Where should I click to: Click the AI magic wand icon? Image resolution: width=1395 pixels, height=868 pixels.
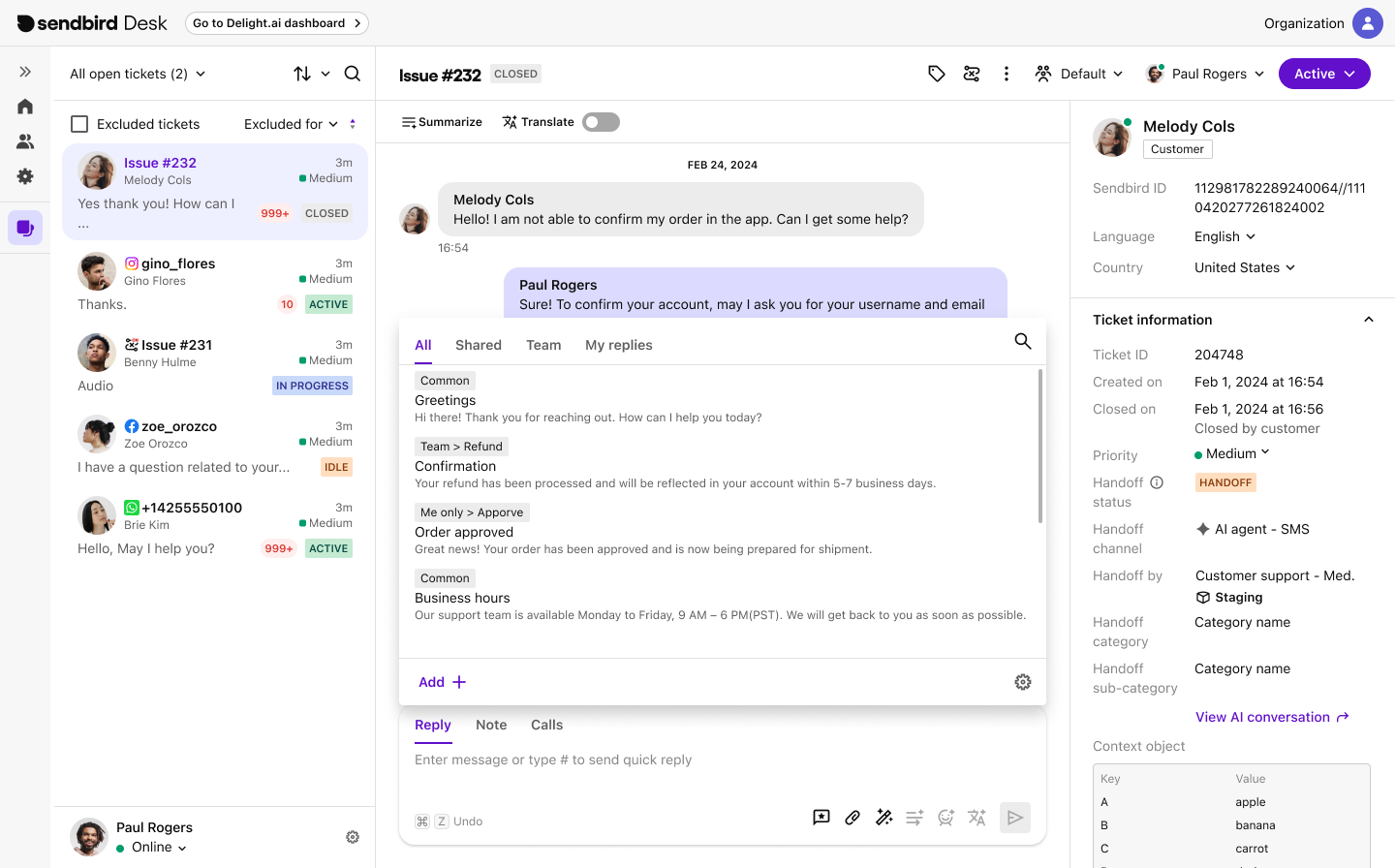click(x=883, y=818)
